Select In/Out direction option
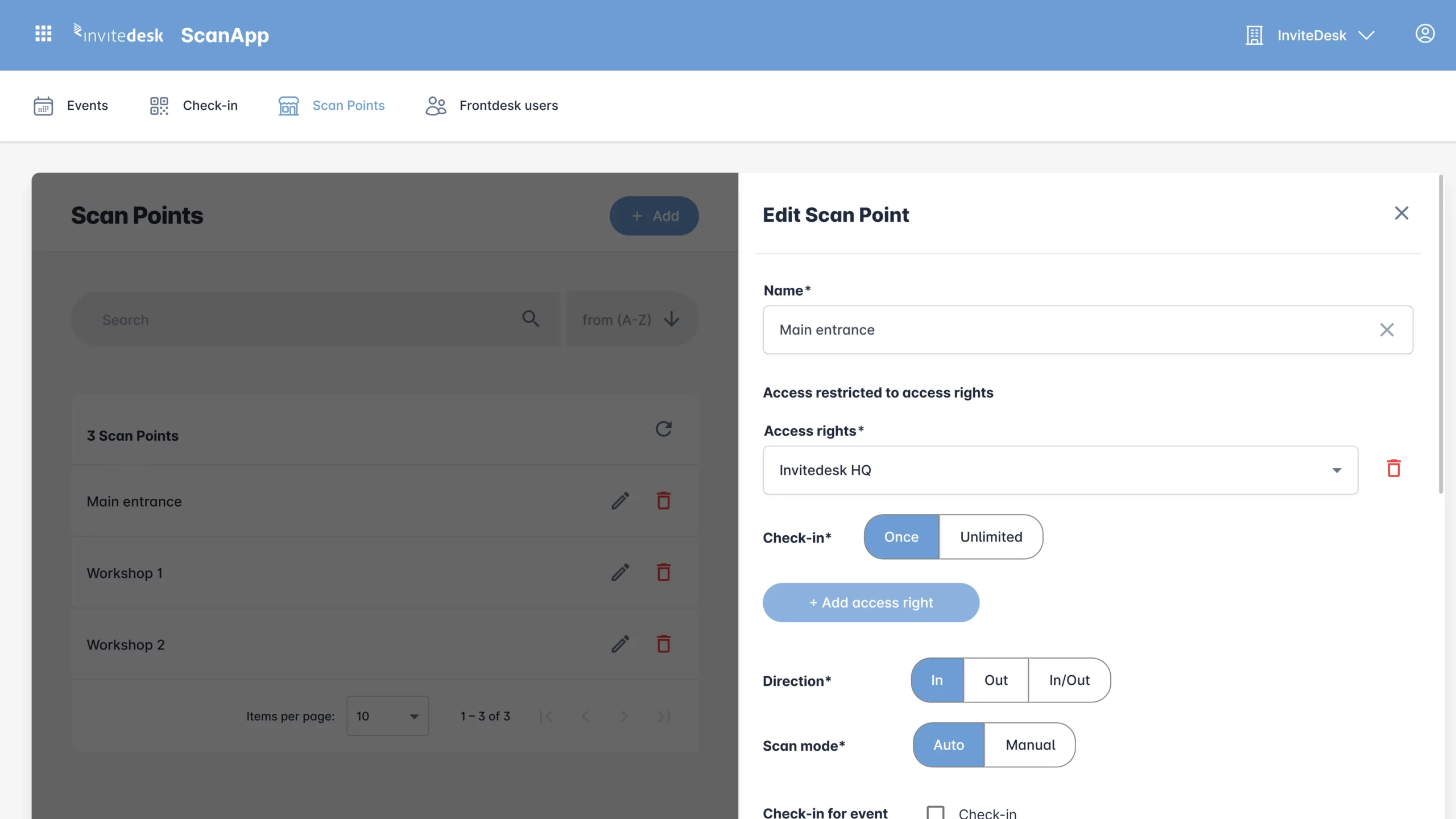Image resolution: width=1456 pixels, height=819 pixels. [1069, 680]
